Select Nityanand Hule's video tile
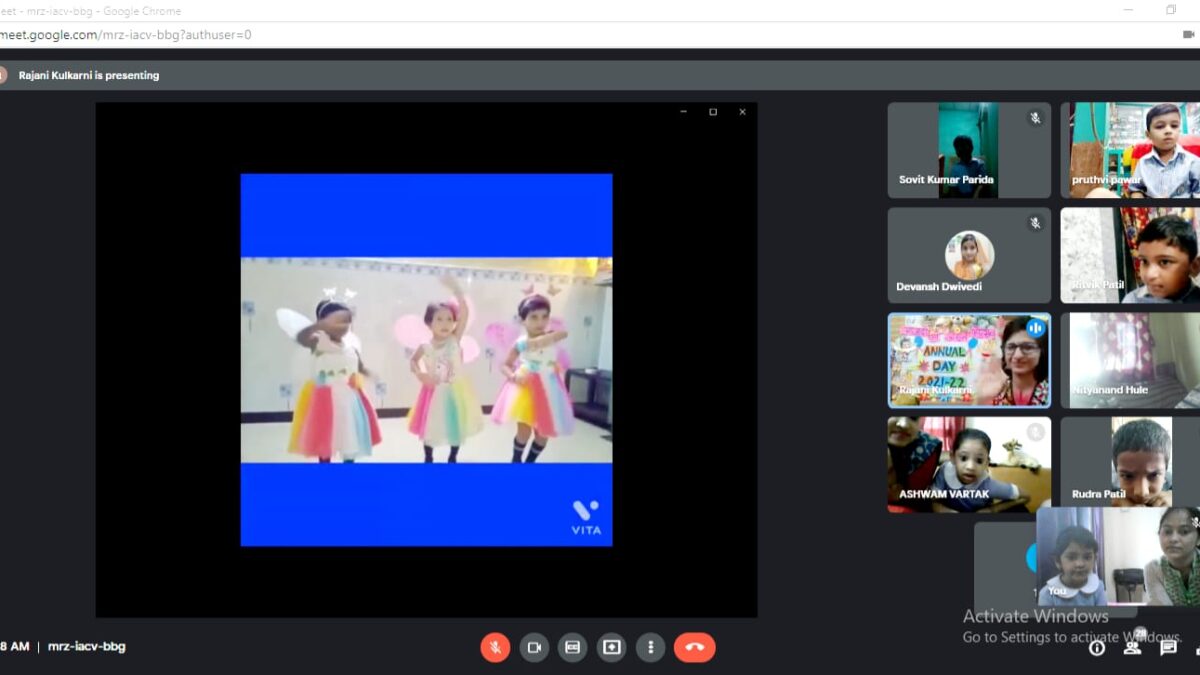Viewport: 1200px width, 675px height. pyautogui.click(x=1130, y=360)
